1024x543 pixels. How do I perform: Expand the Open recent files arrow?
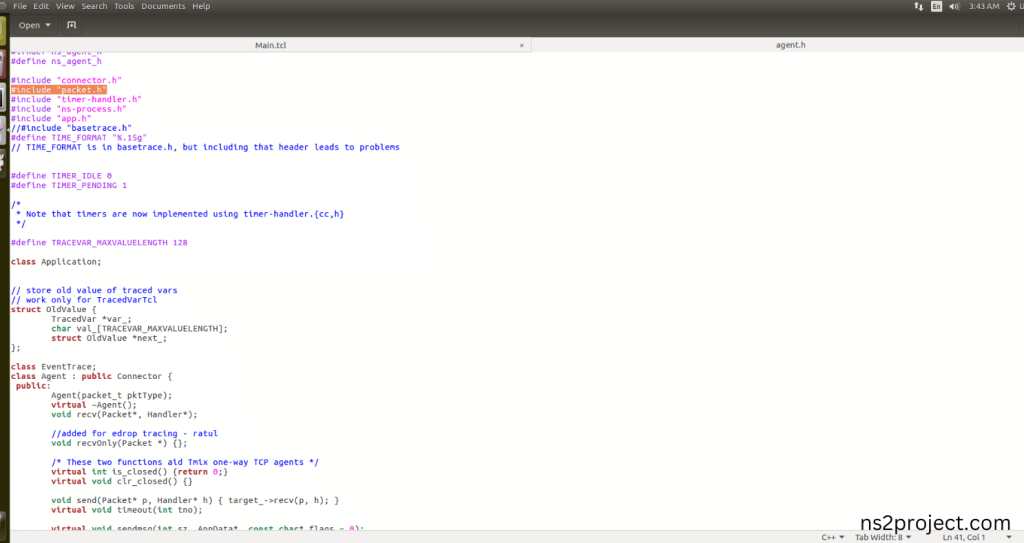tap(48, 25)
